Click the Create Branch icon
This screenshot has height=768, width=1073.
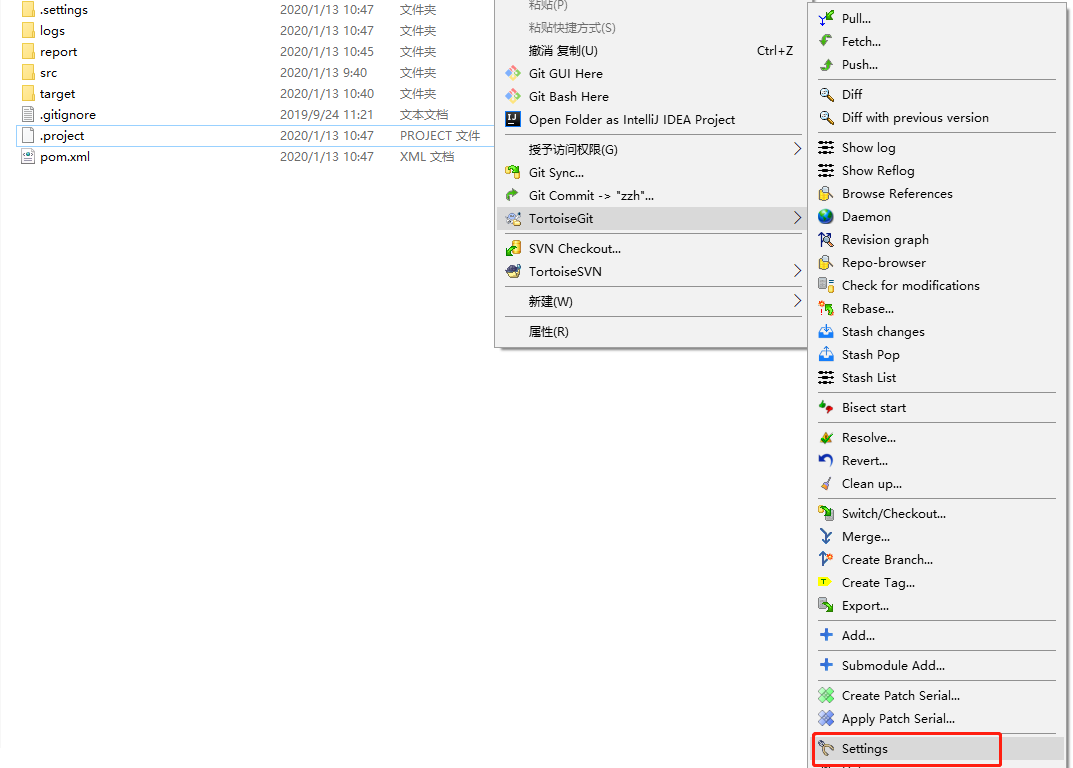point(827,559)
